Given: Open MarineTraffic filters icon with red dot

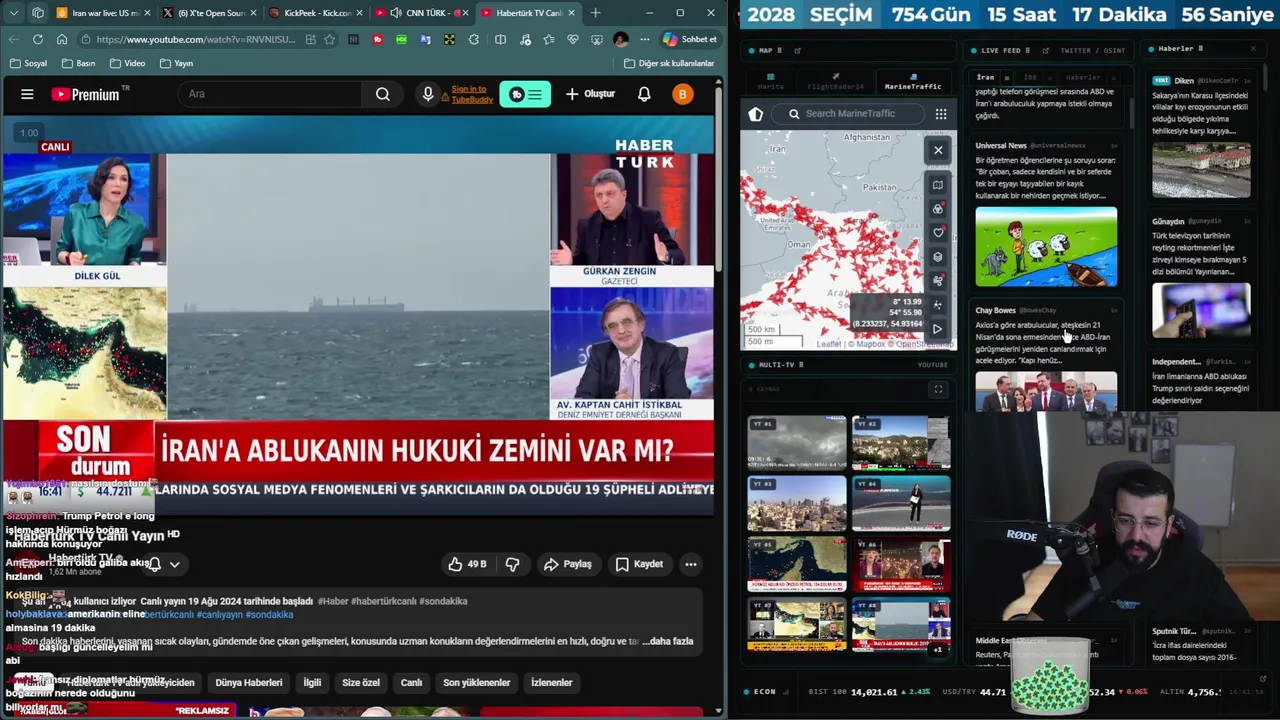Looking at the screenshot, I should point(938,208).
